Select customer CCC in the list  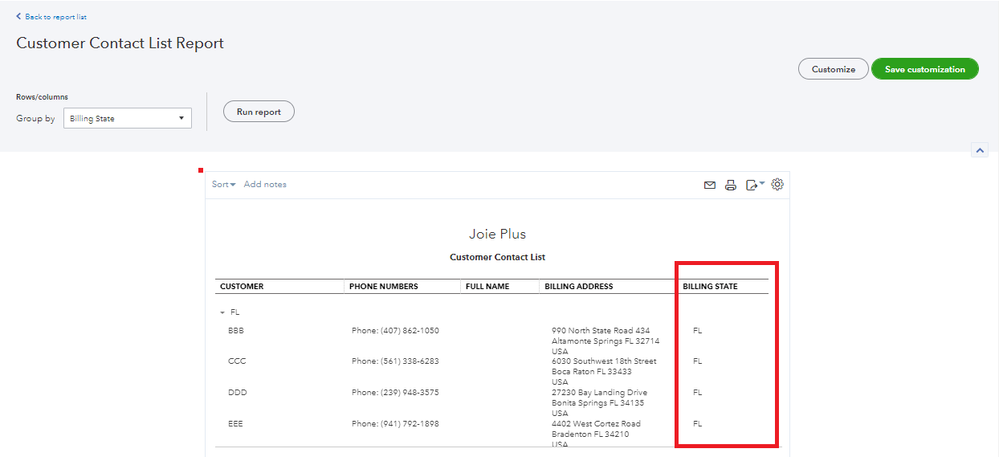coord(237,361)
